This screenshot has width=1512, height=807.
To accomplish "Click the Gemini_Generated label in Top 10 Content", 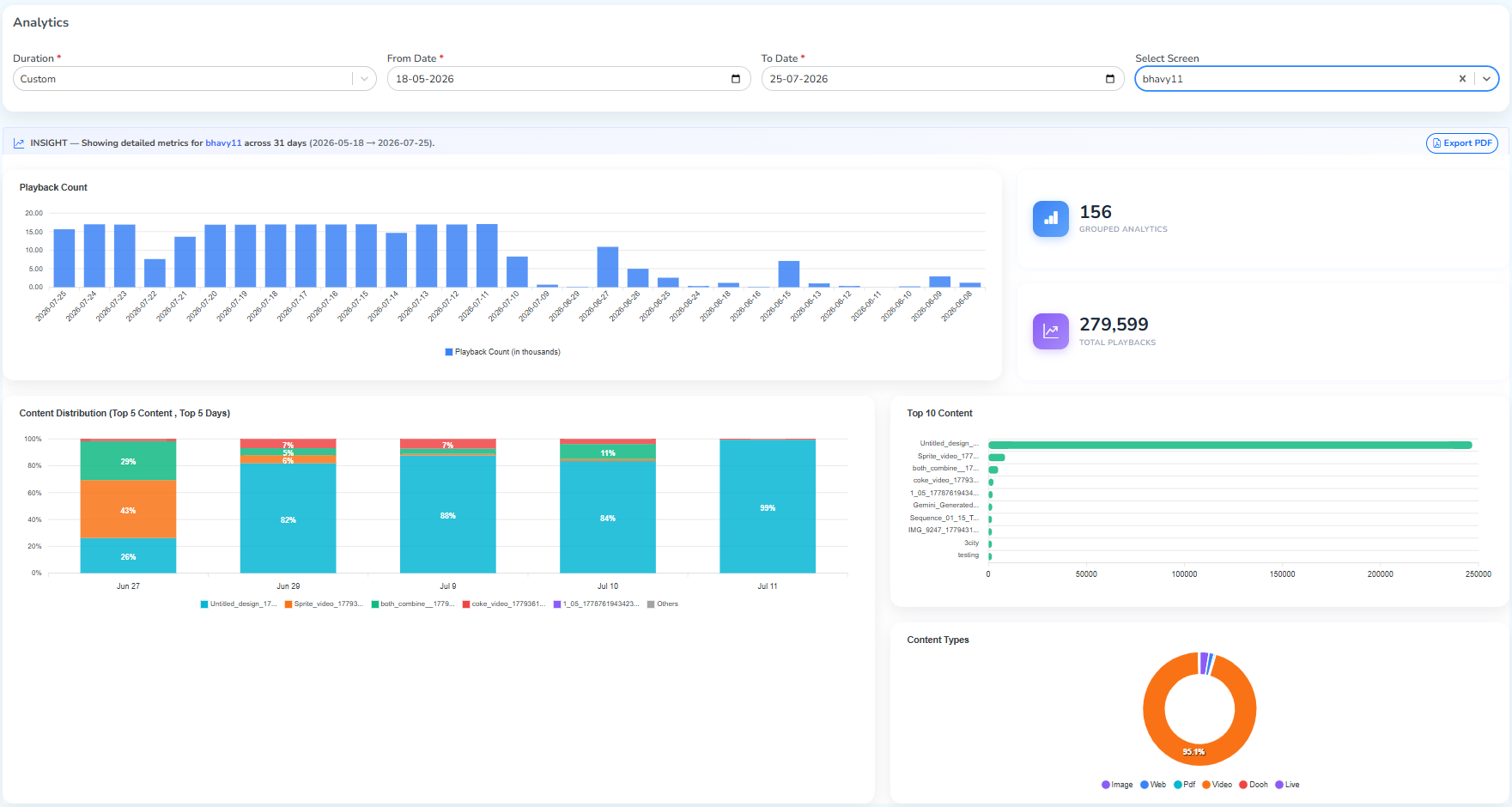I will [x=945, y=506].
